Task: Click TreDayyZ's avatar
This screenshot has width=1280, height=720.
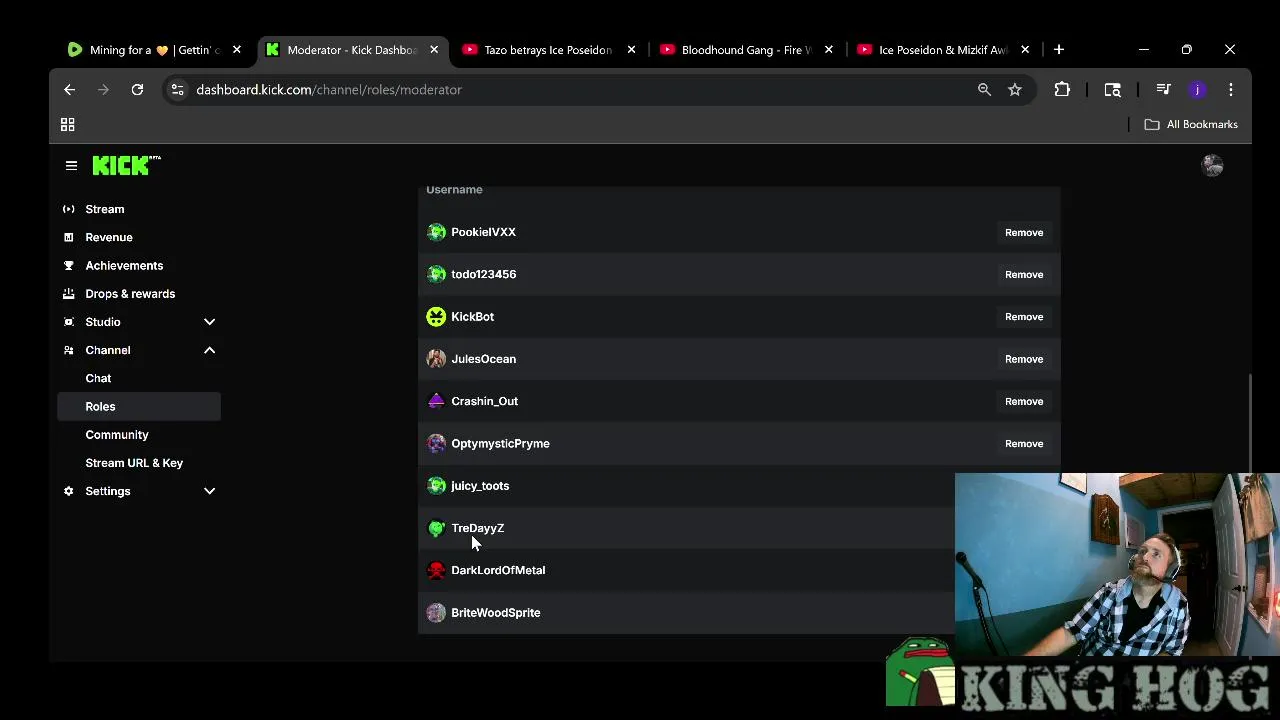Action: (x=436, y=528)
